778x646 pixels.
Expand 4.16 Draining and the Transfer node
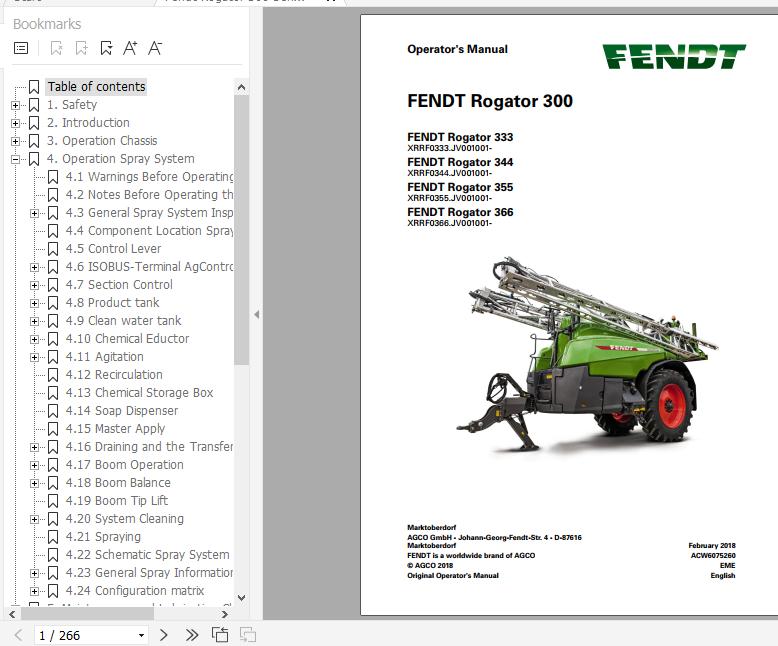pos(34,448)
